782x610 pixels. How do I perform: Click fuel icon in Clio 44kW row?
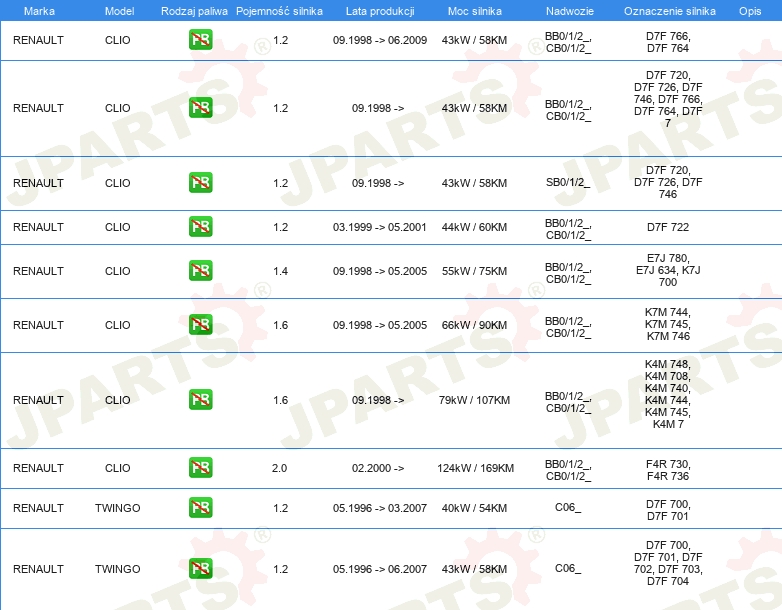pos(200,226)
